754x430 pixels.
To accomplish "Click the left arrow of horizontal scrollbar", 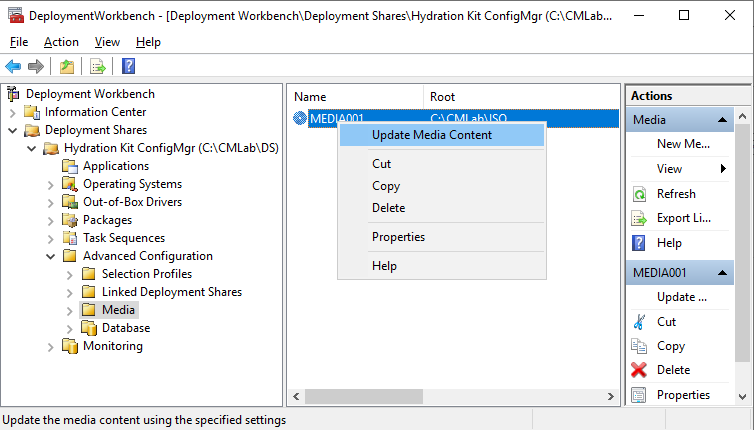I will click(296, 396).
